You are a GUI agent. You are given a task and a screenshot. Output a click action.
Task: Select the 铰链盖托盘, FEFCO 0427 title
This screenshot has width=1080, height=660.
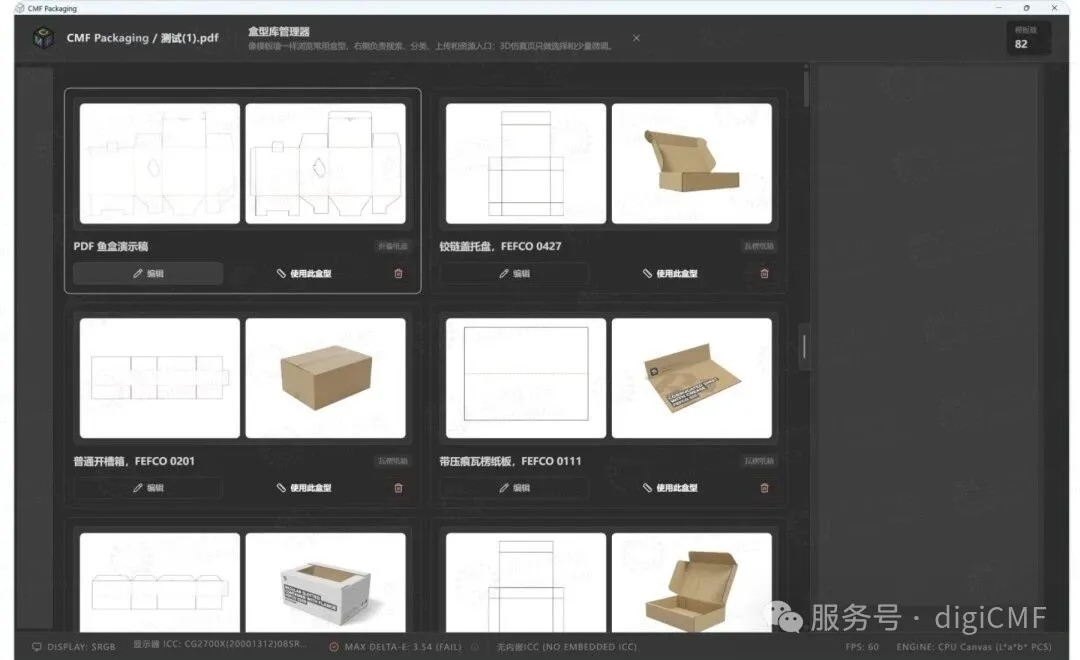pos(501,246)
